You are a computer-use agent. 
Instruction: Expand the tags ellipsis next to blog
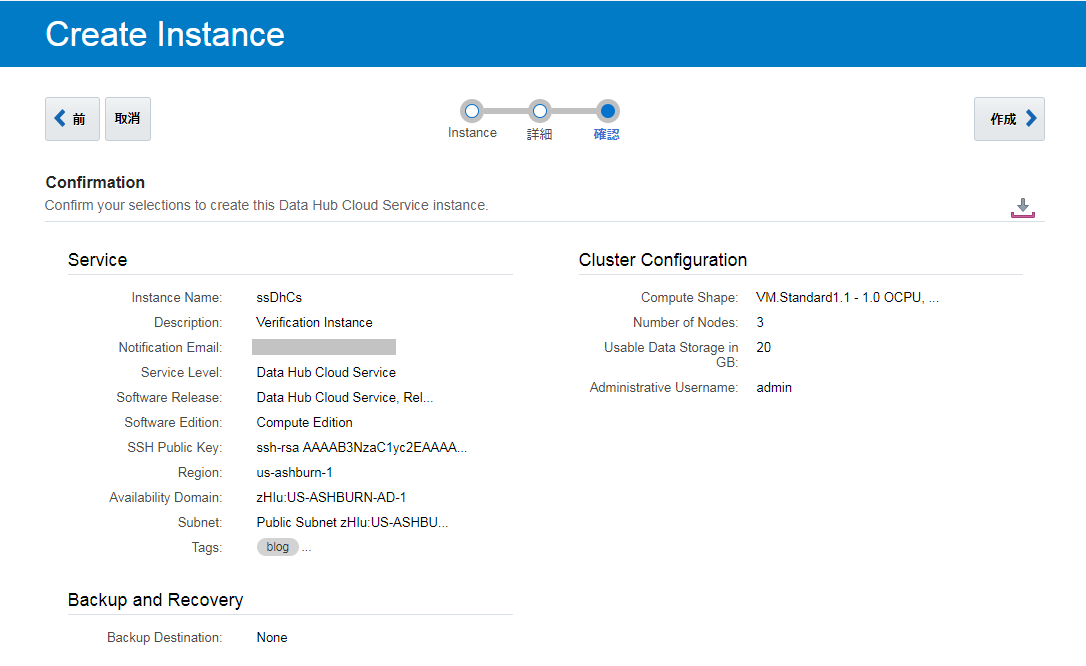307,548
